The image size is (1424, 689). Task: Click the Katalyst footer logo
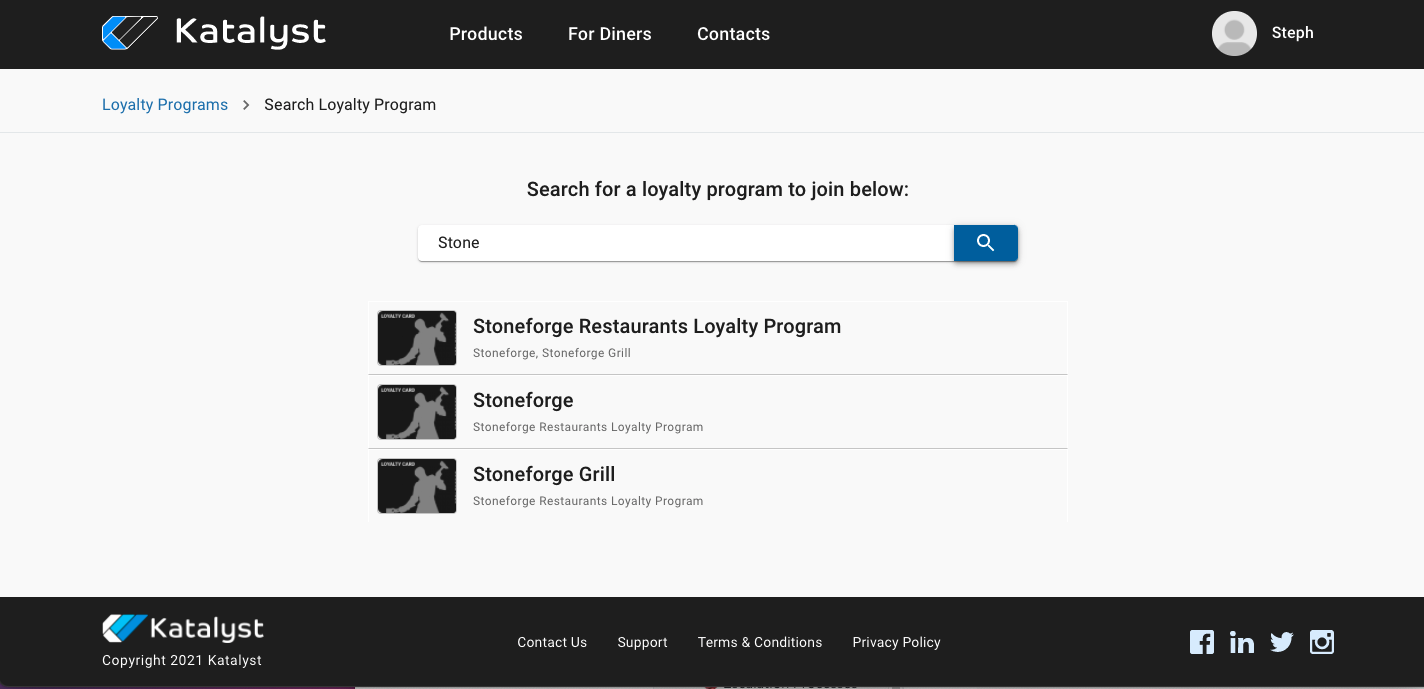pyautogui.click(x=183, y=628)
